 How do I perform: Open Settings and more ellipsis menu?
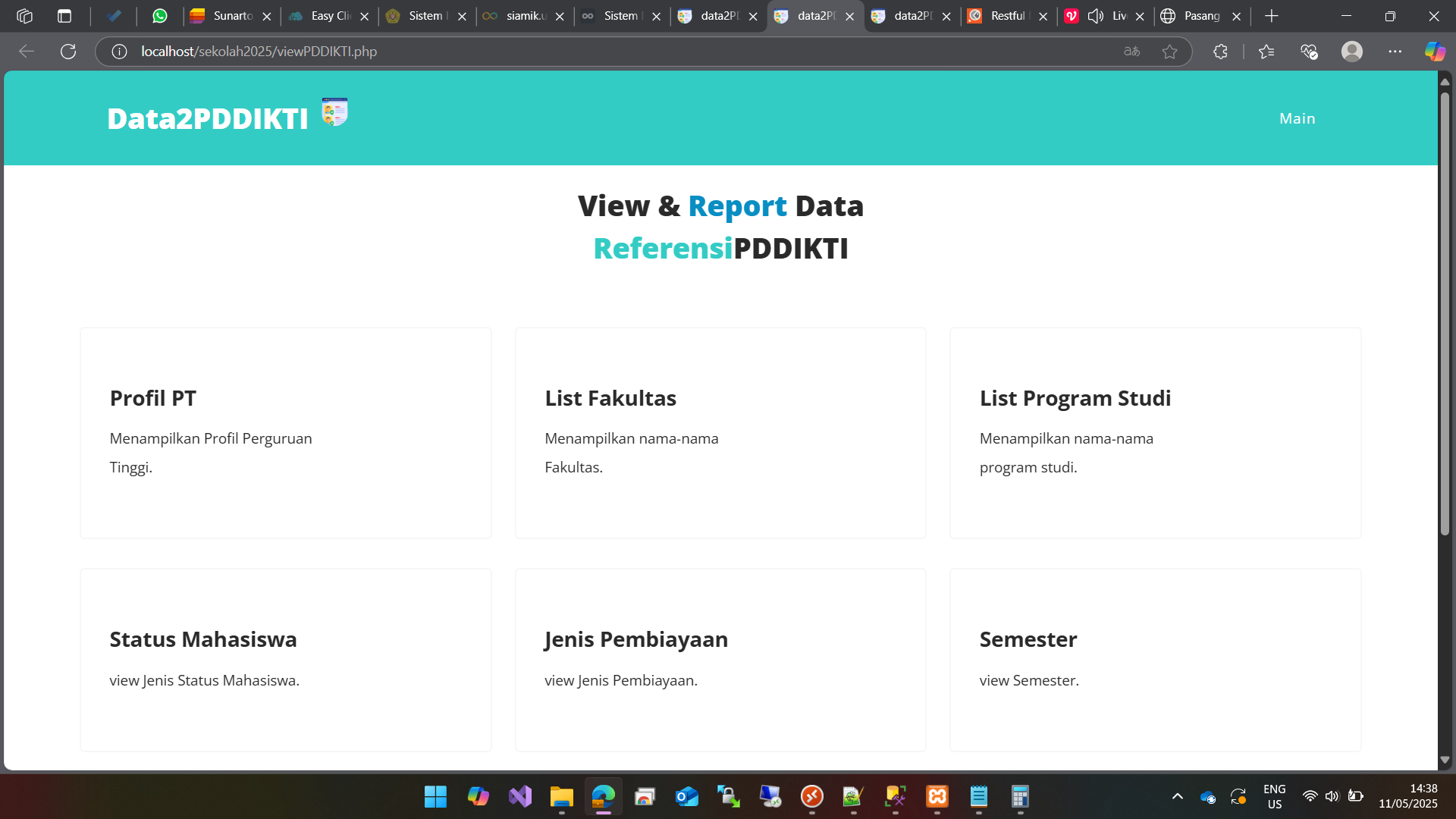point(1395,52)
